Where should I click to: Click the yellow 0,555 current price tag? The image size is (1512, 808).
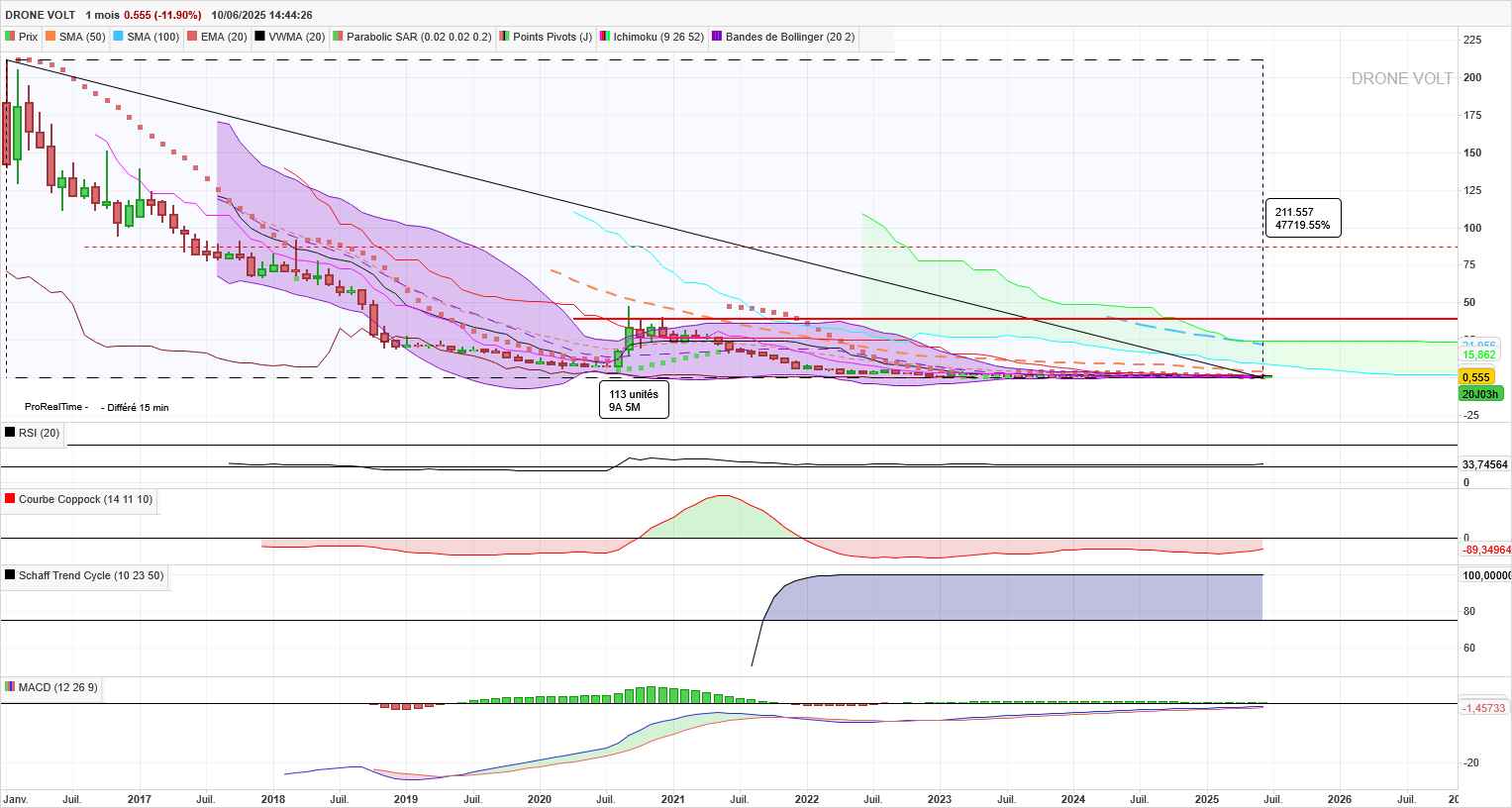click(1476, 377)
